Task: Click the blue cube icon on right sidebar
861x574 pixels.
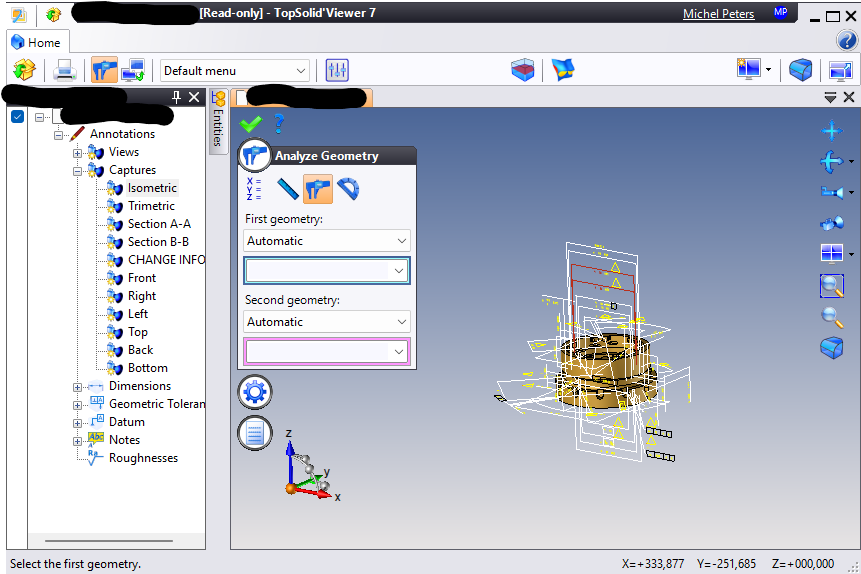Action: point(831,348)
